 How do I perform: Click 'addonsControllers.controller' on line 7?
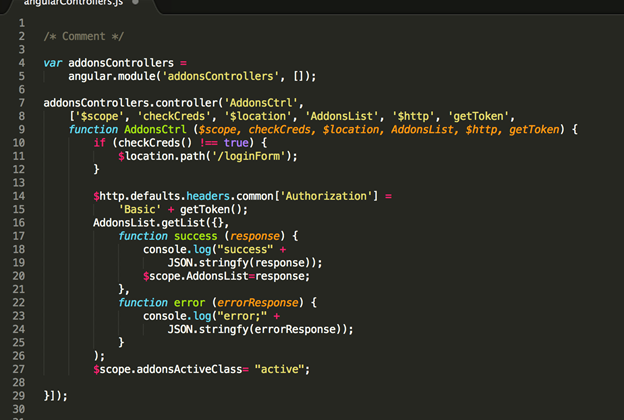pyautogui.click(x=131, y=103)
